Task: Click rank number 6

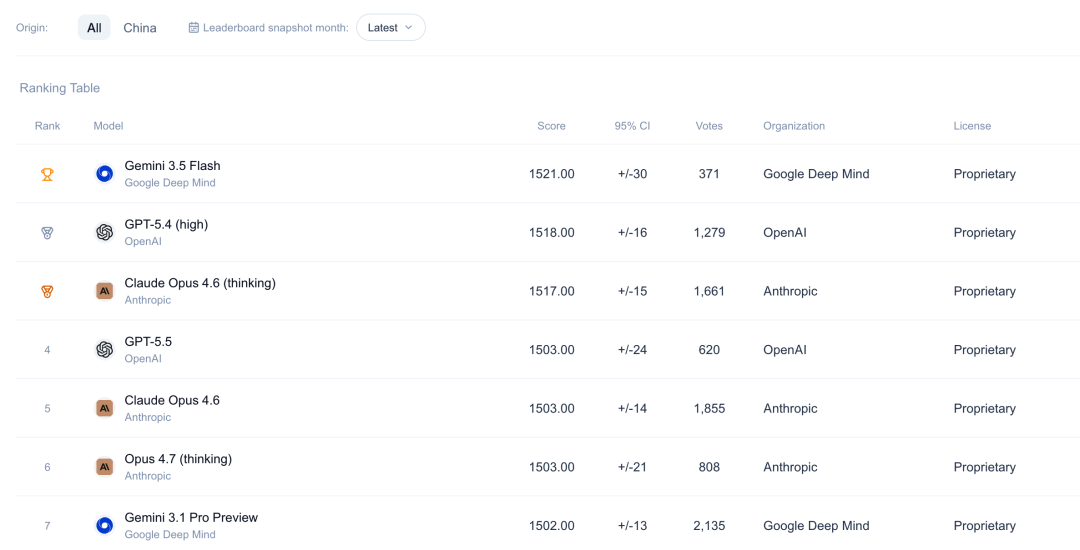Action: 47,467
